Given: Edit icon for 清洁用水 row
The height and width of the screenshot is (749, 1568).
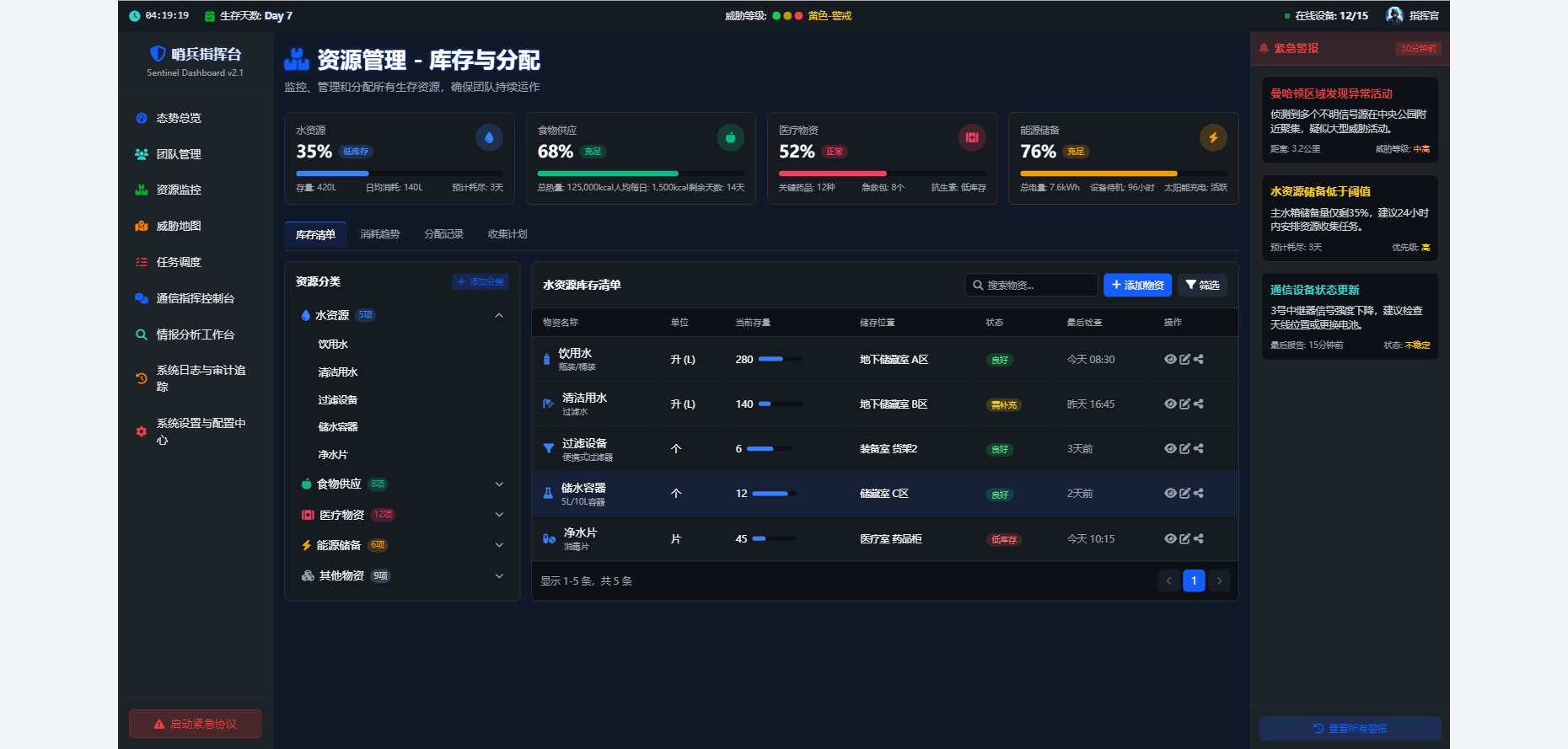Looking at the screenshot, I should click(1184, 404).
